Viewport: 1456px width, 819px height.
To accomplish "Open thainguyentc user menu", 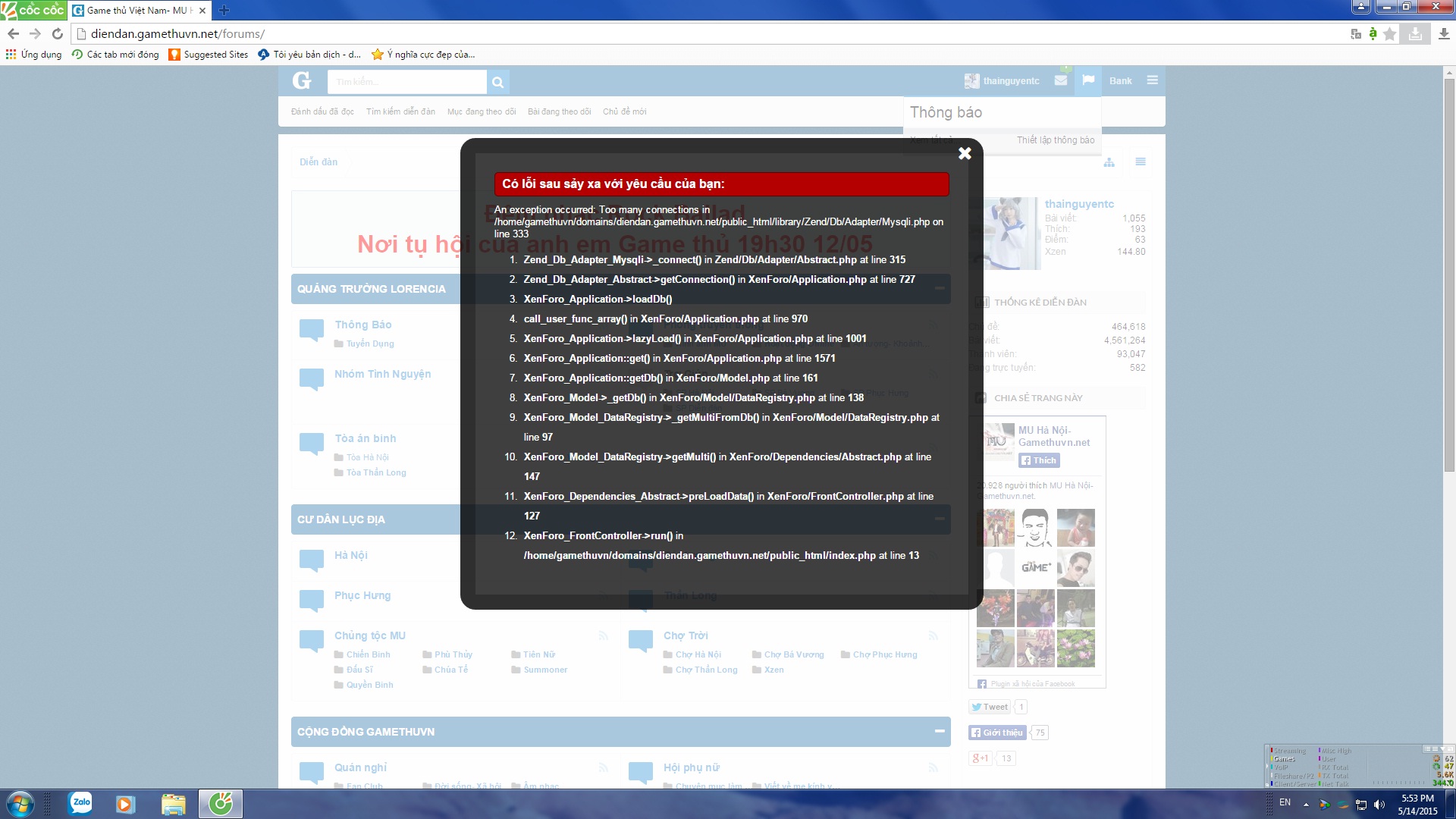I will coord(1002,81).
